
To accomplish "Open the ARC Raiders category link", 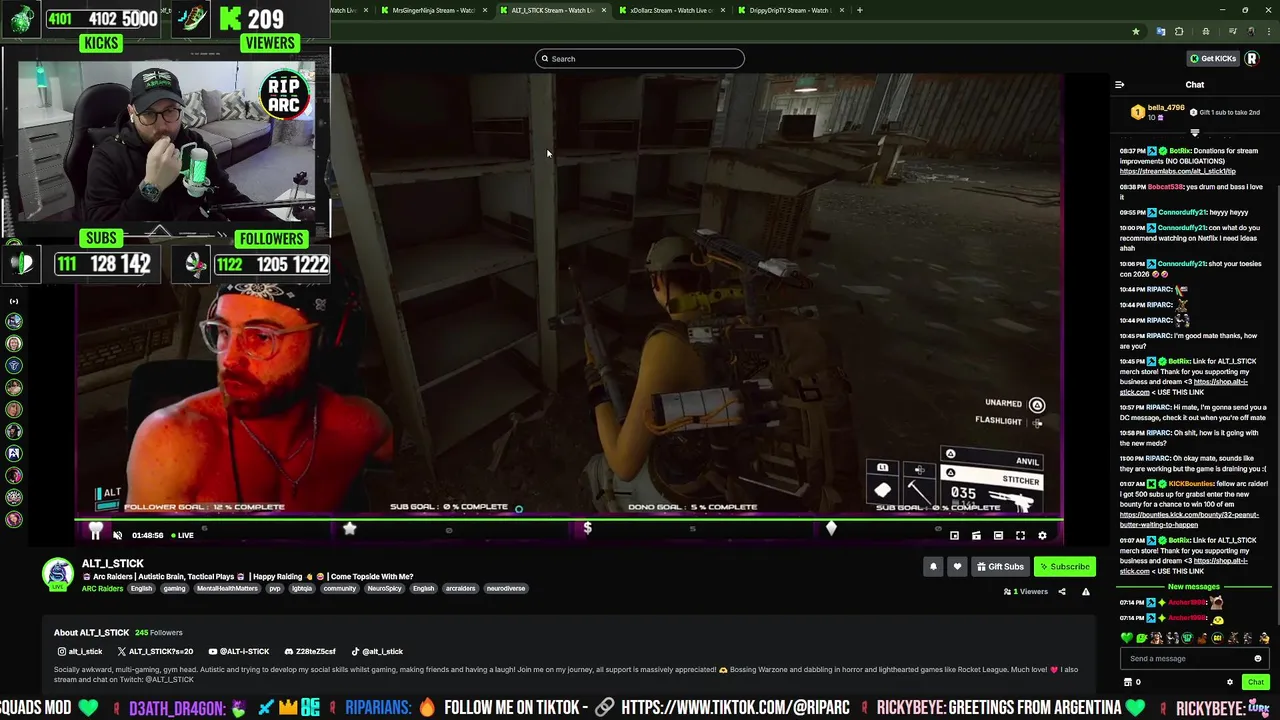I will pyautogui.click(x=102, y=589).
